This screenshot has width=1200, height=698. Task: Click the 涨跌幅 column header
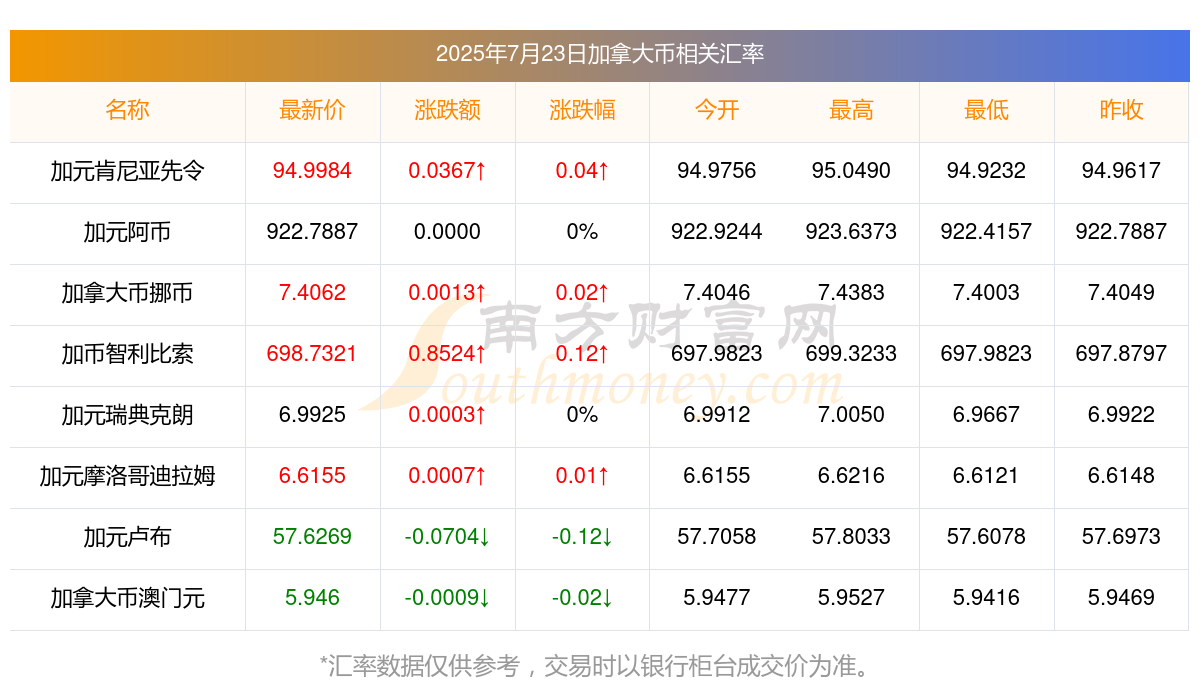tap(582, 110)
